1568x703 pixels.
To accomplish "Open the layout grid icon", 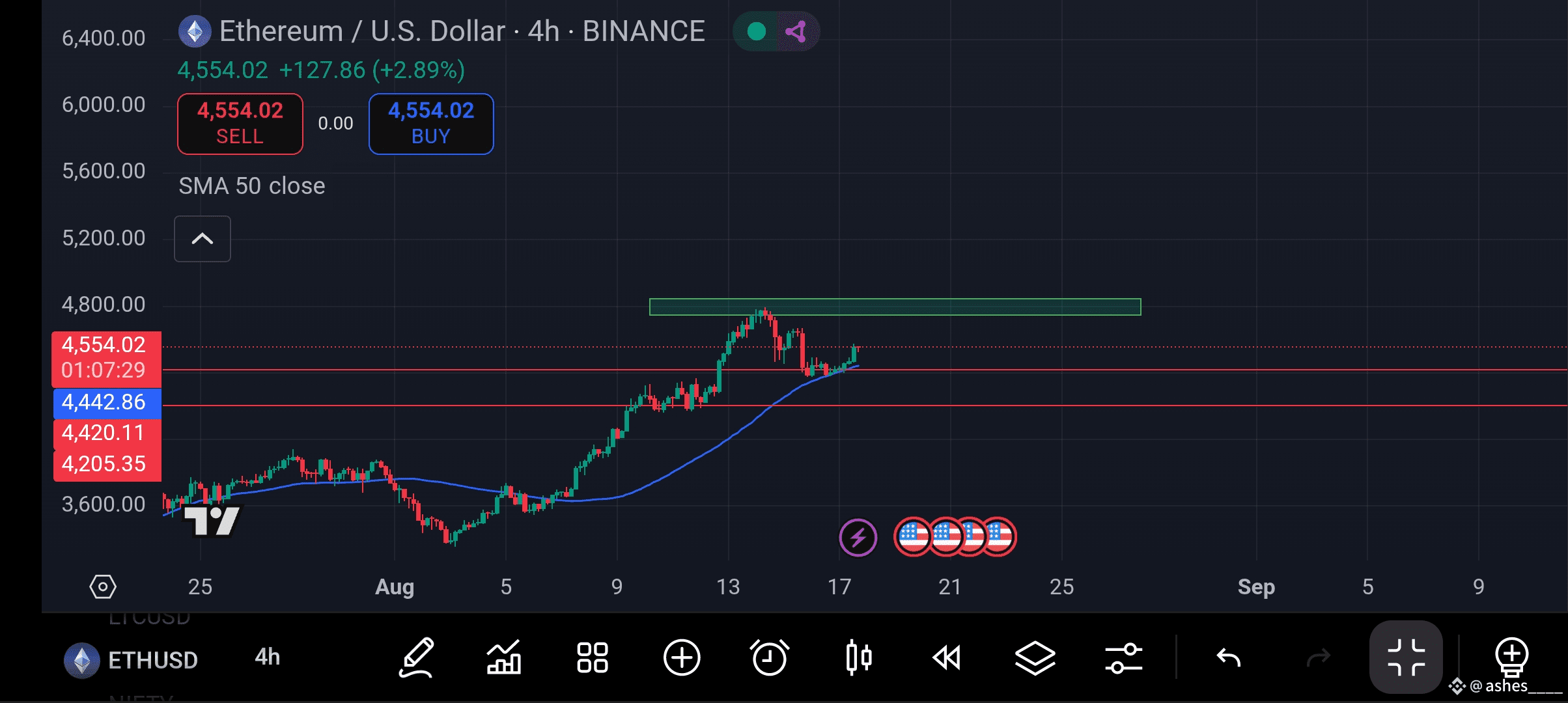I will point(593,657).
